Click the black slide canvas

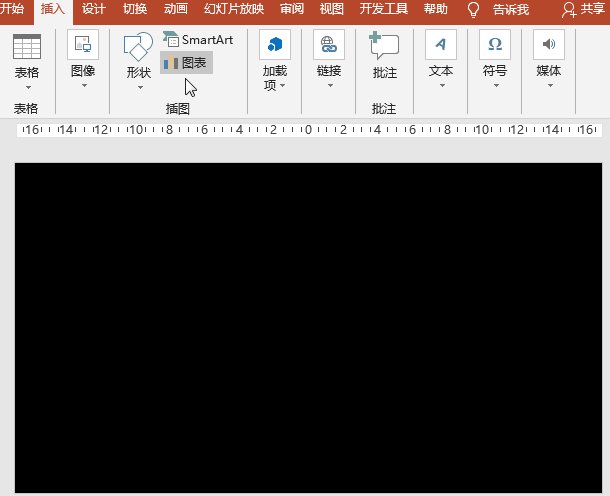[309, 328]
